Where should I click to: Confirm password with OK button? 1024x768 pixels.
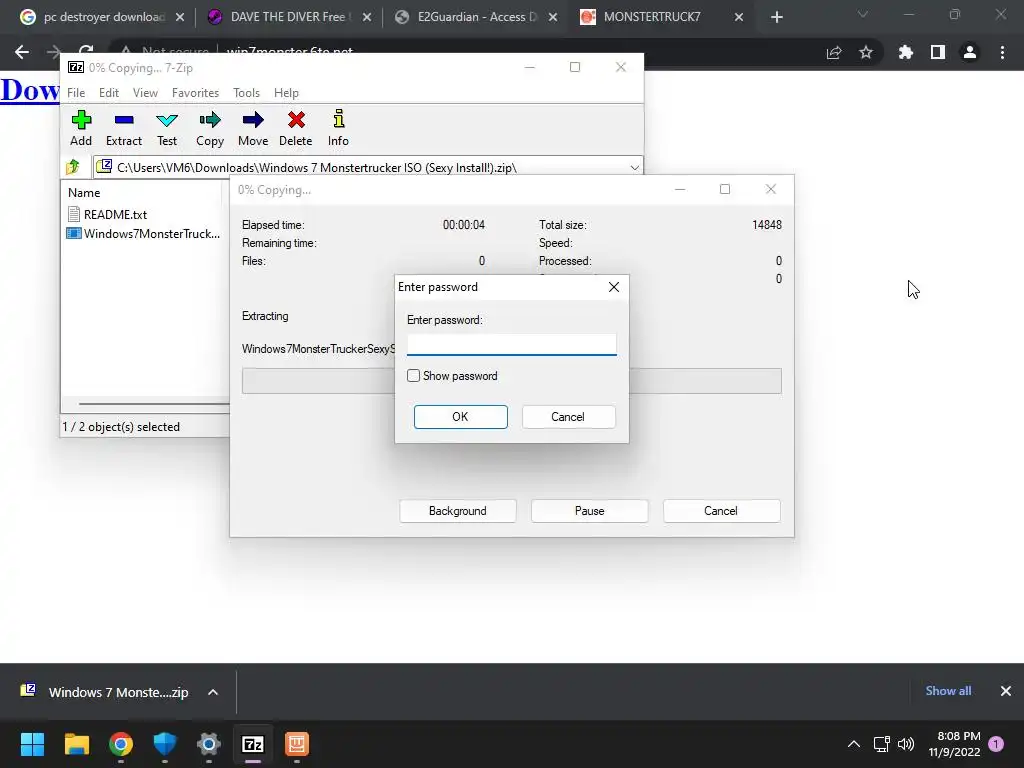click(460, 417)
